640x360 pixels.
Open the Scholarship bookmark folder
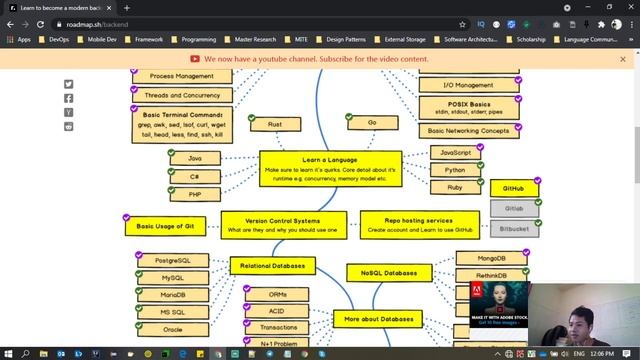pyautogui.click(x=526, y=40)
